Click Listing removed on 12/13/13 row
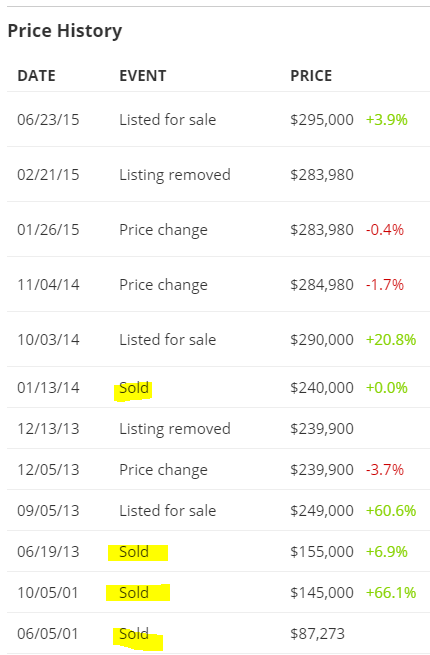The image size is (430, 655). [175, 429]
